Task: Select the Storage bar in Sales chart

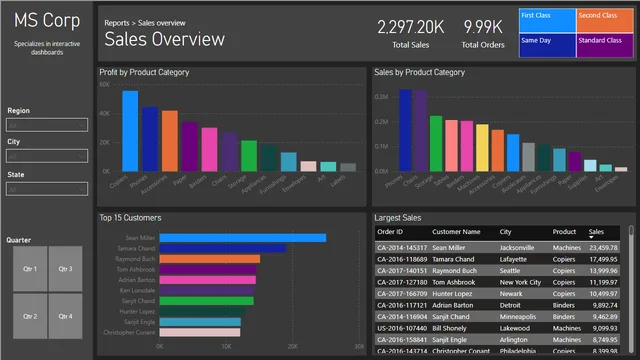Action: click(x=436, y=143)
